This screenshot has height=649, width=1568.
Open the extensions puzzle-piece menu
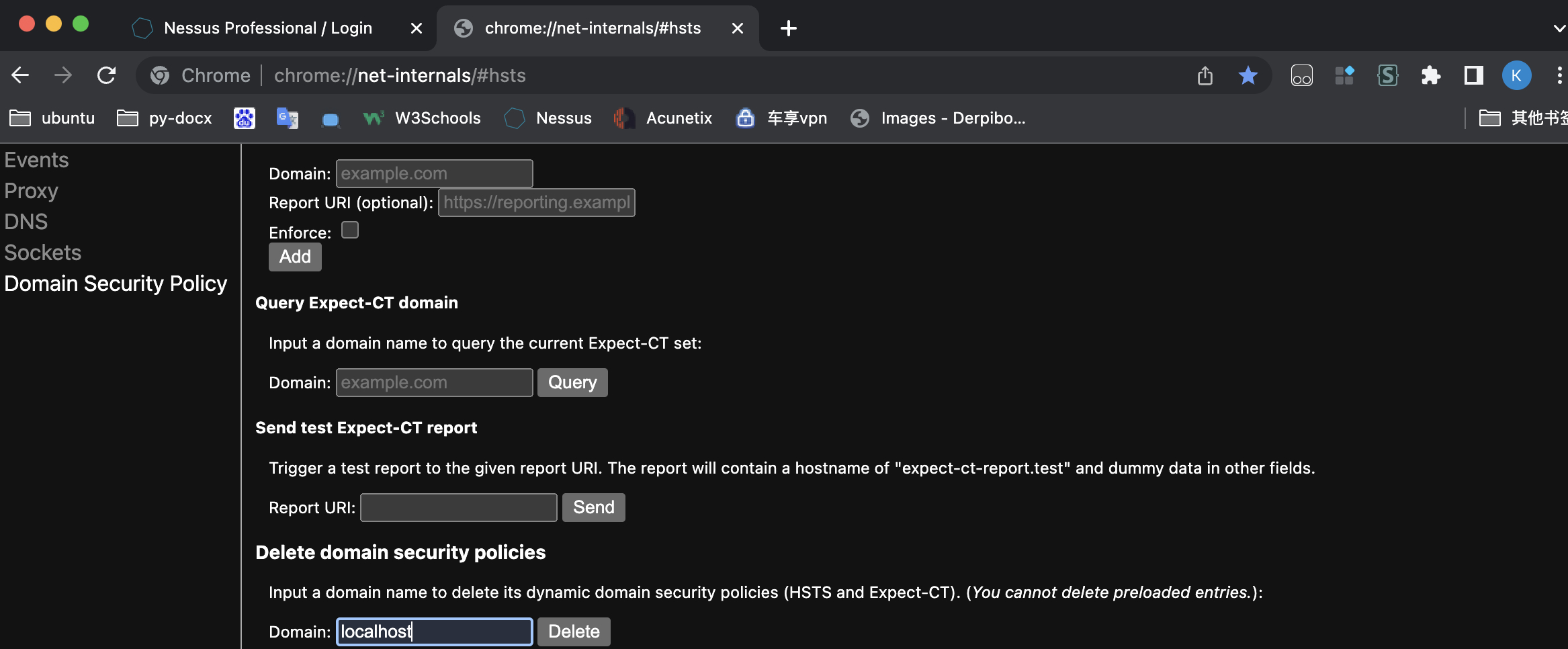[1430, 75]
